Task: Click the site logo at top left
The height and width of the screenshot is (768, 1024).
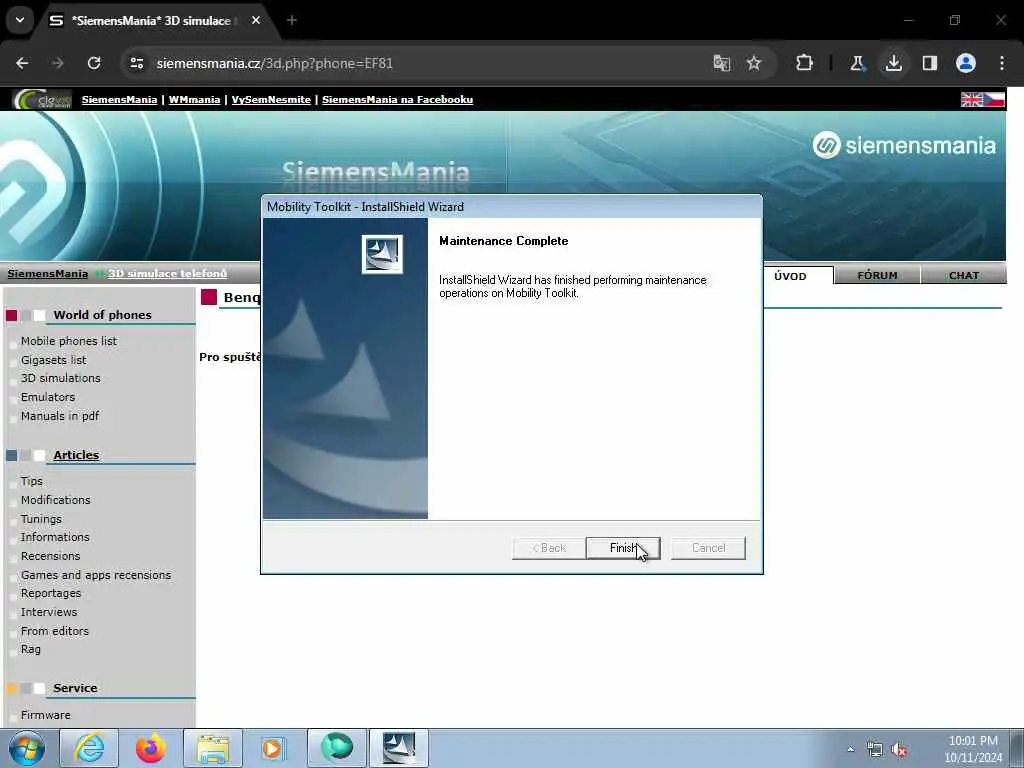Action: coord(42,99)
